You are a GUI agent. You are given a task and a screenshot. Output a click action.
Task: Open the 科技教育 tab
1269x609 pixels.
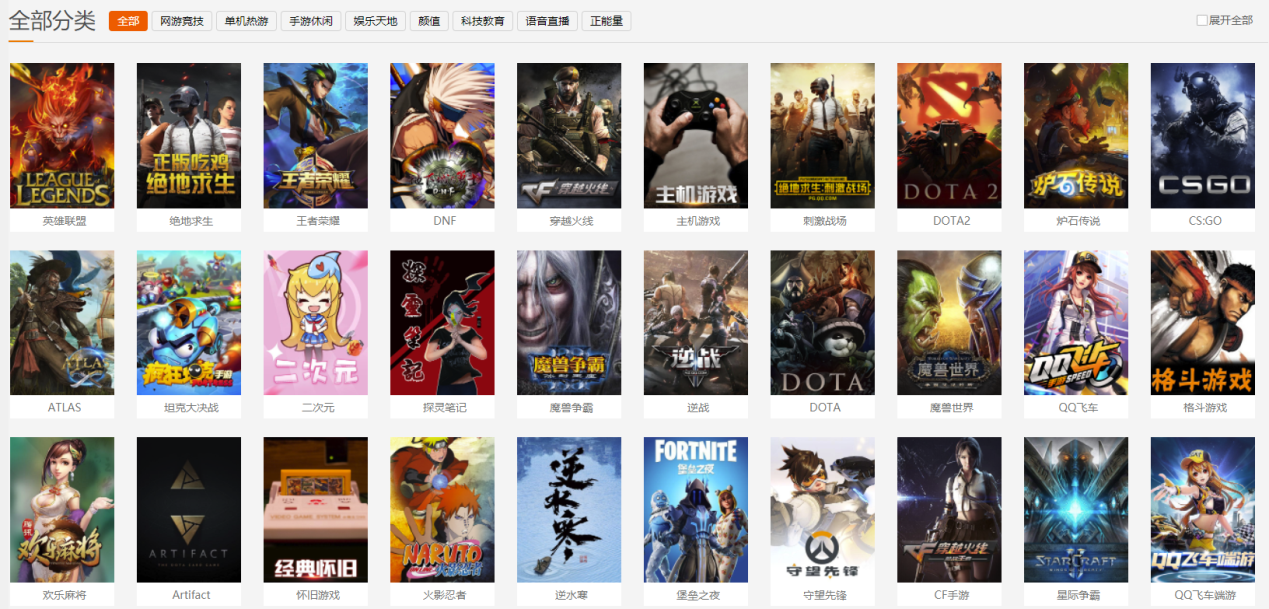pos(482,21)
